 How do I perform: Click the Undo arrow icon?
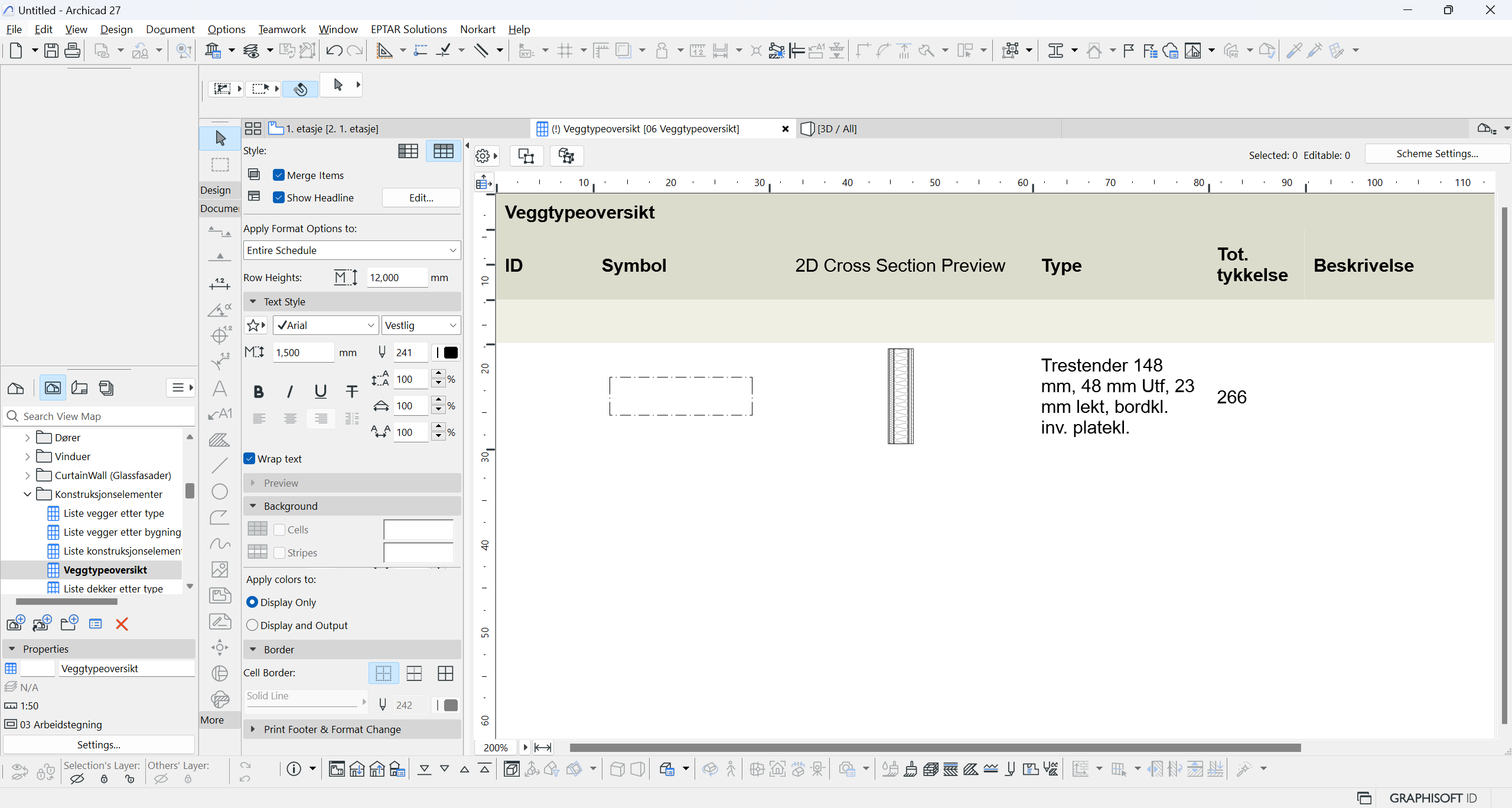coord(334,51)
